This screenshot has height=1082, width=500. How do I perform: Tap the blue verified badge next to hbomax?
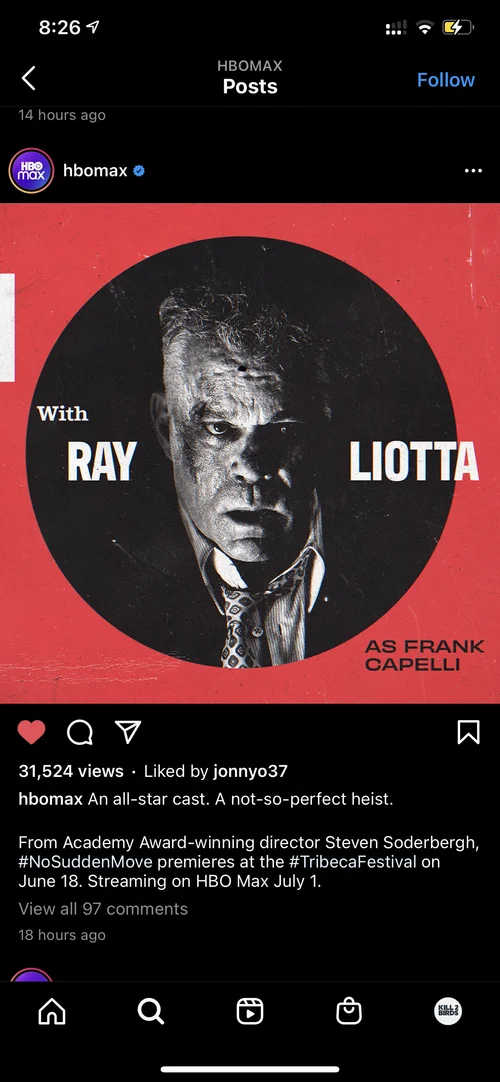139,170
